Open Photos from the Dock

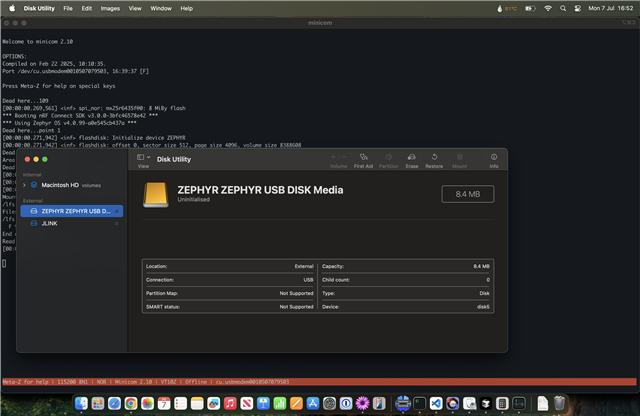click(147, 403)
